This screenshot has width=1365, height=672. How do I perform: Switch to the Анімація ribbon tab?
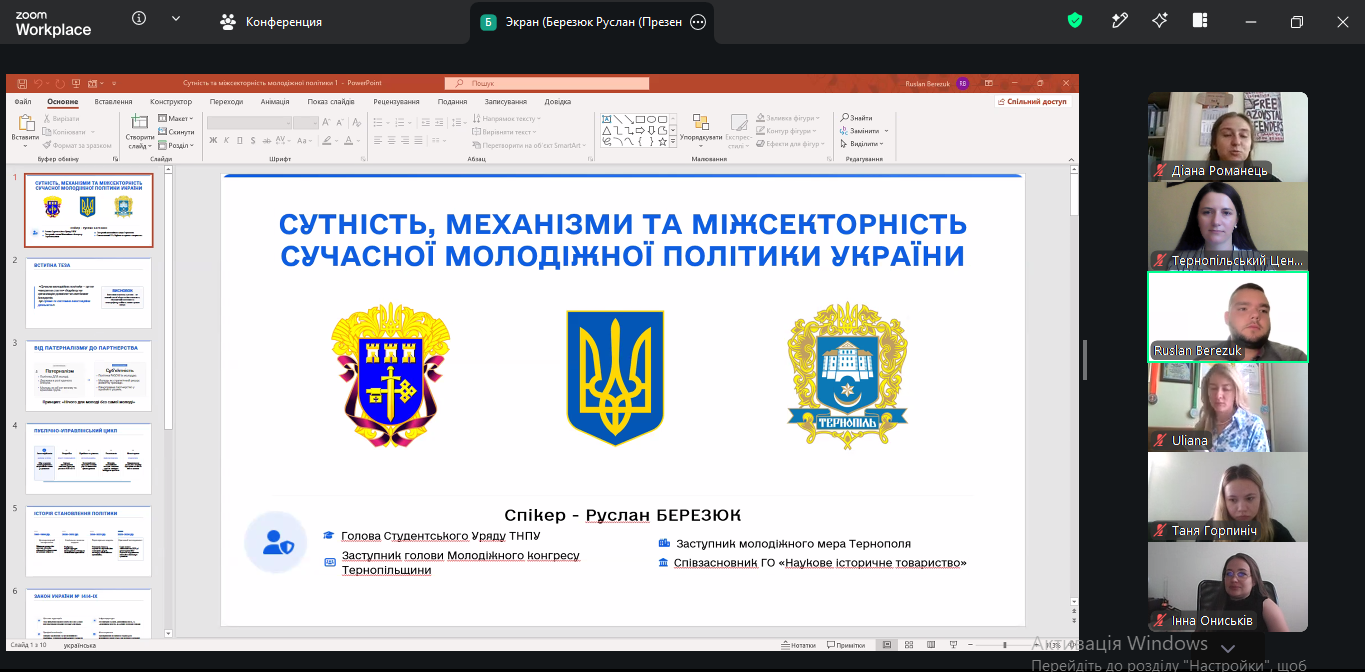pyautogui.click(x=275, y=102)
